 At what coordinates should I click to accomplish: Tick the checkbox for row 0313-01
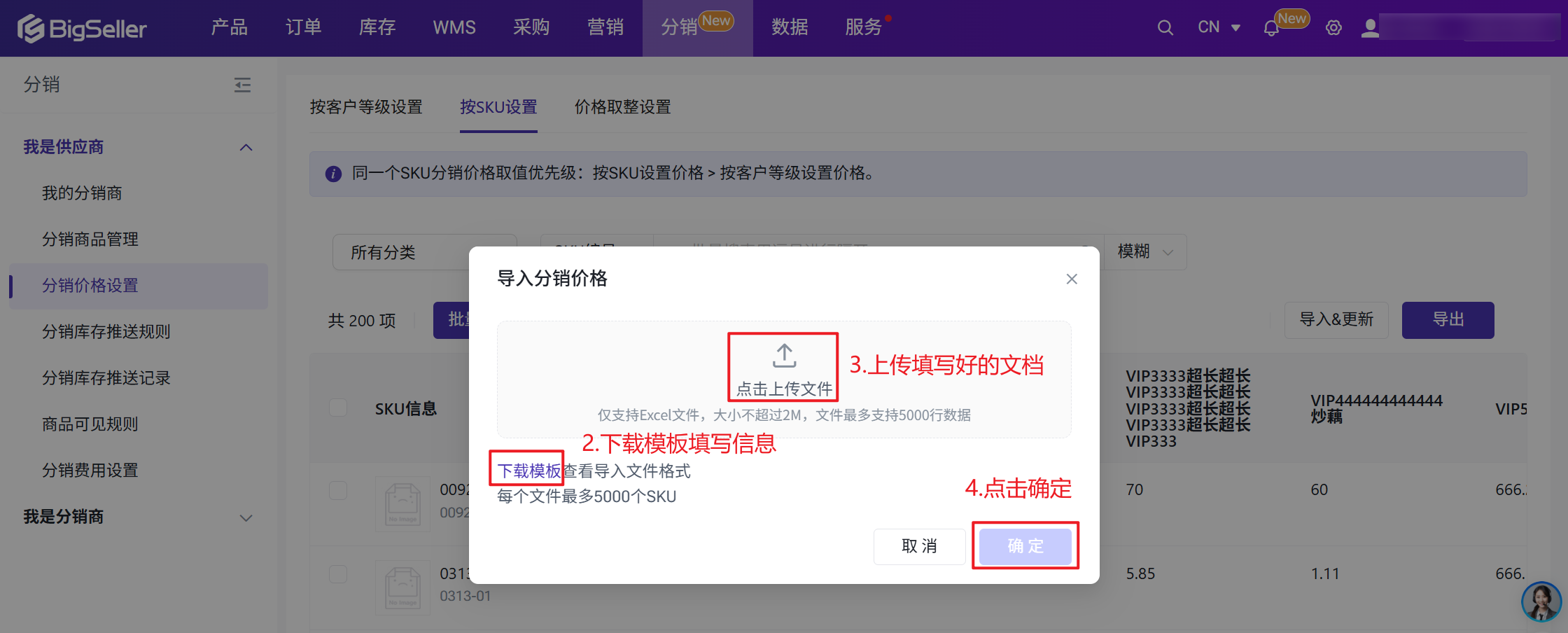pyautogui.click(x=338, y=574)
